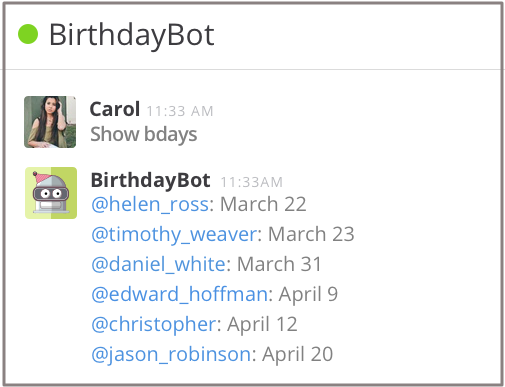Screen dimensions: 505x387
Task: Click the March 23 birthday date
Action: pyautogui.click(x=311, y=234)
